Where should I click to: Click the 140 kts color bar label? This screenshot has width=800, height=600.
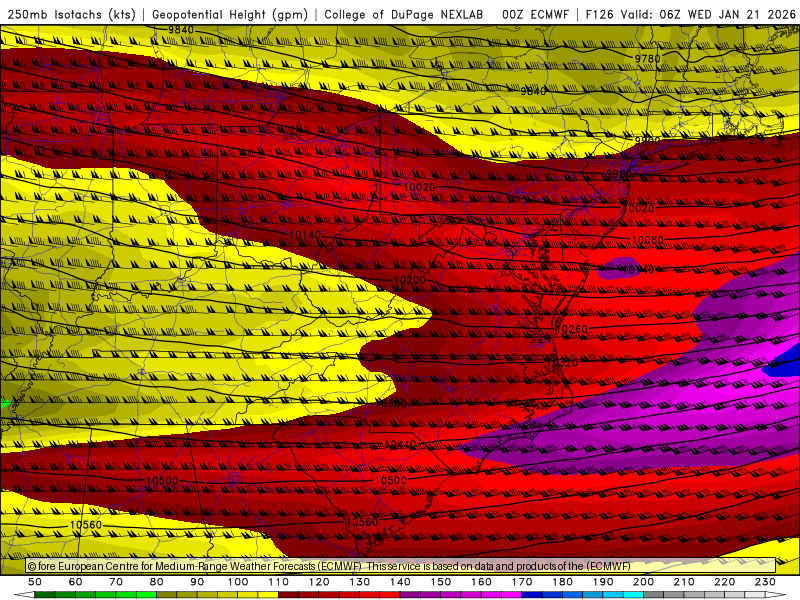[401, 582]
